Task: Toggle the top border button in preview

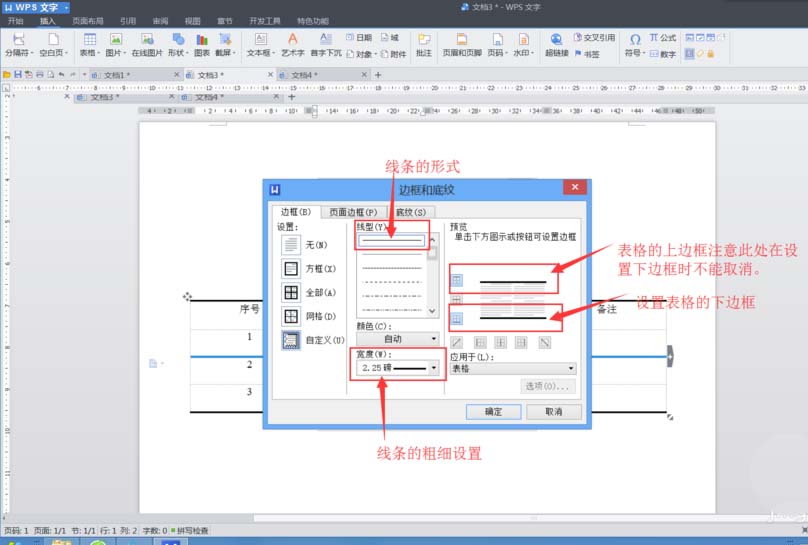Action: pos(457,280)
